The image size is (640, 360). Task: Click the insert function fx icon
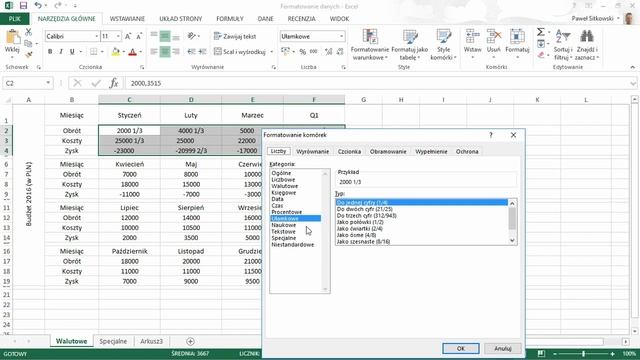[114, 83]
